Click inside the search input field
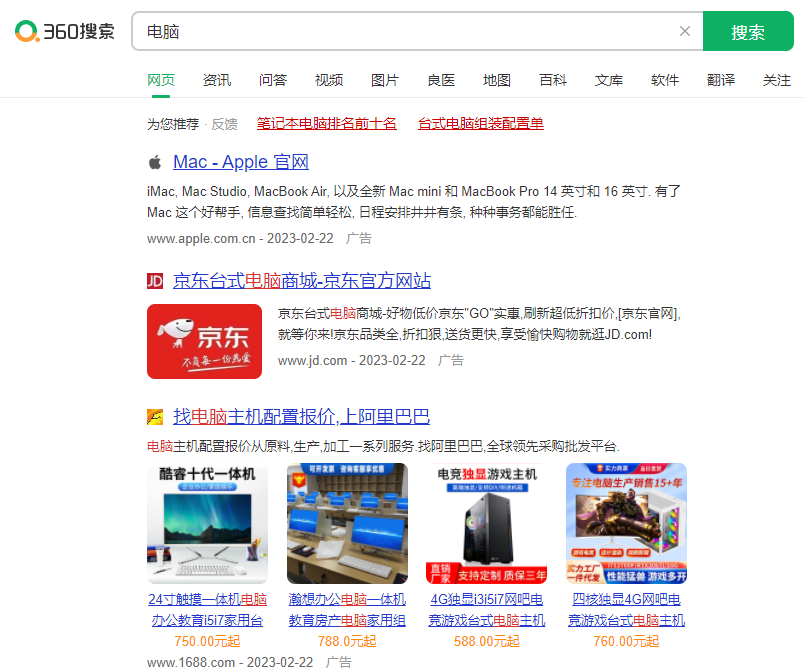The image size is (805, 671). tap(400, 31)
